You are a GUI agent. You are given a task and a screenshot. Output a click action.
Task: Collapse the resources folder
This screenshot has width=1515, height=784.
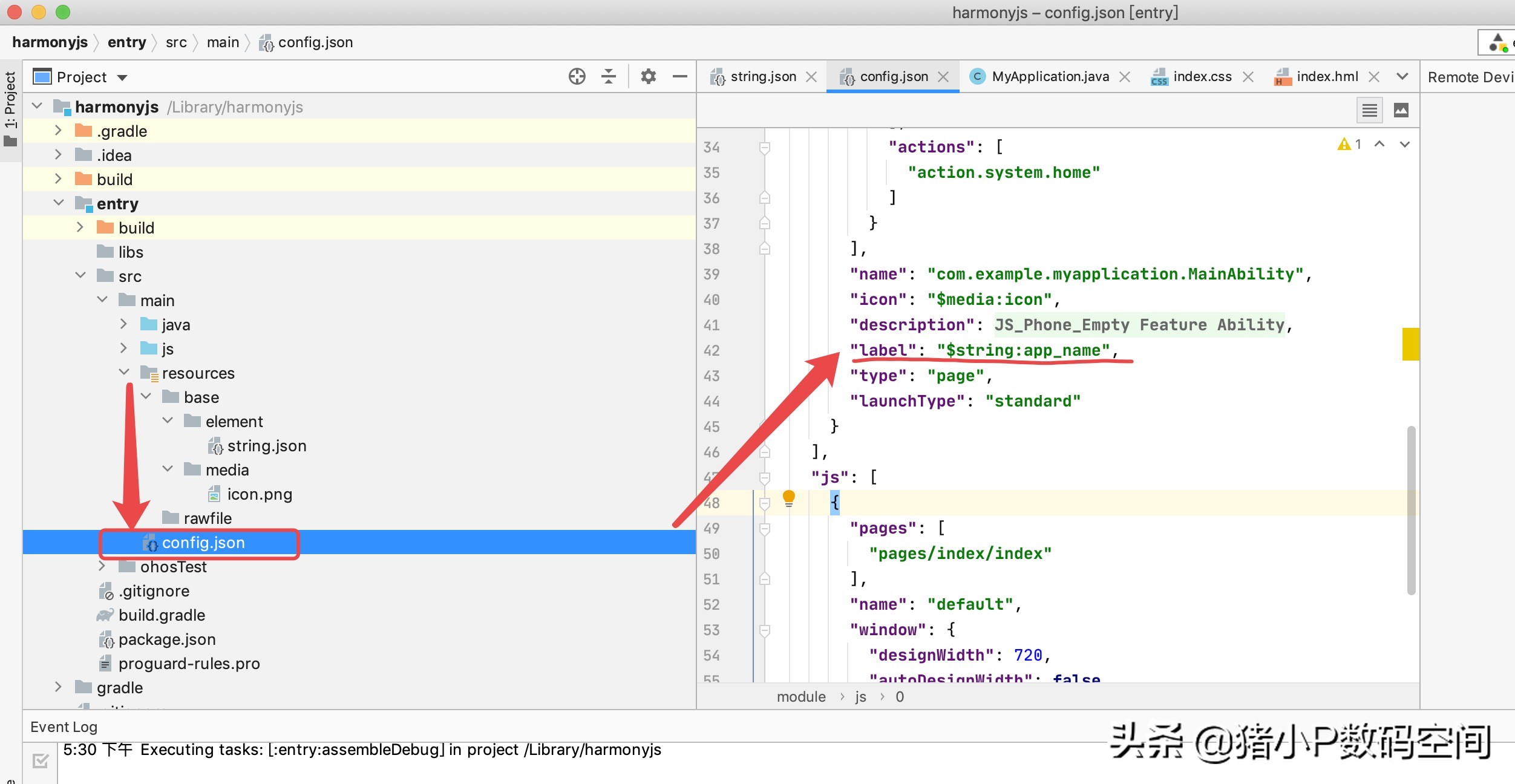coord(124,373)
